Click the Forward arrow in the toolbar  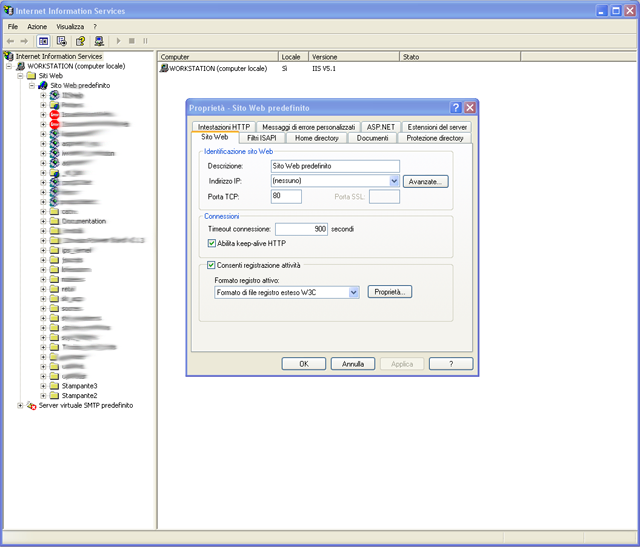[x=24, y=41]
